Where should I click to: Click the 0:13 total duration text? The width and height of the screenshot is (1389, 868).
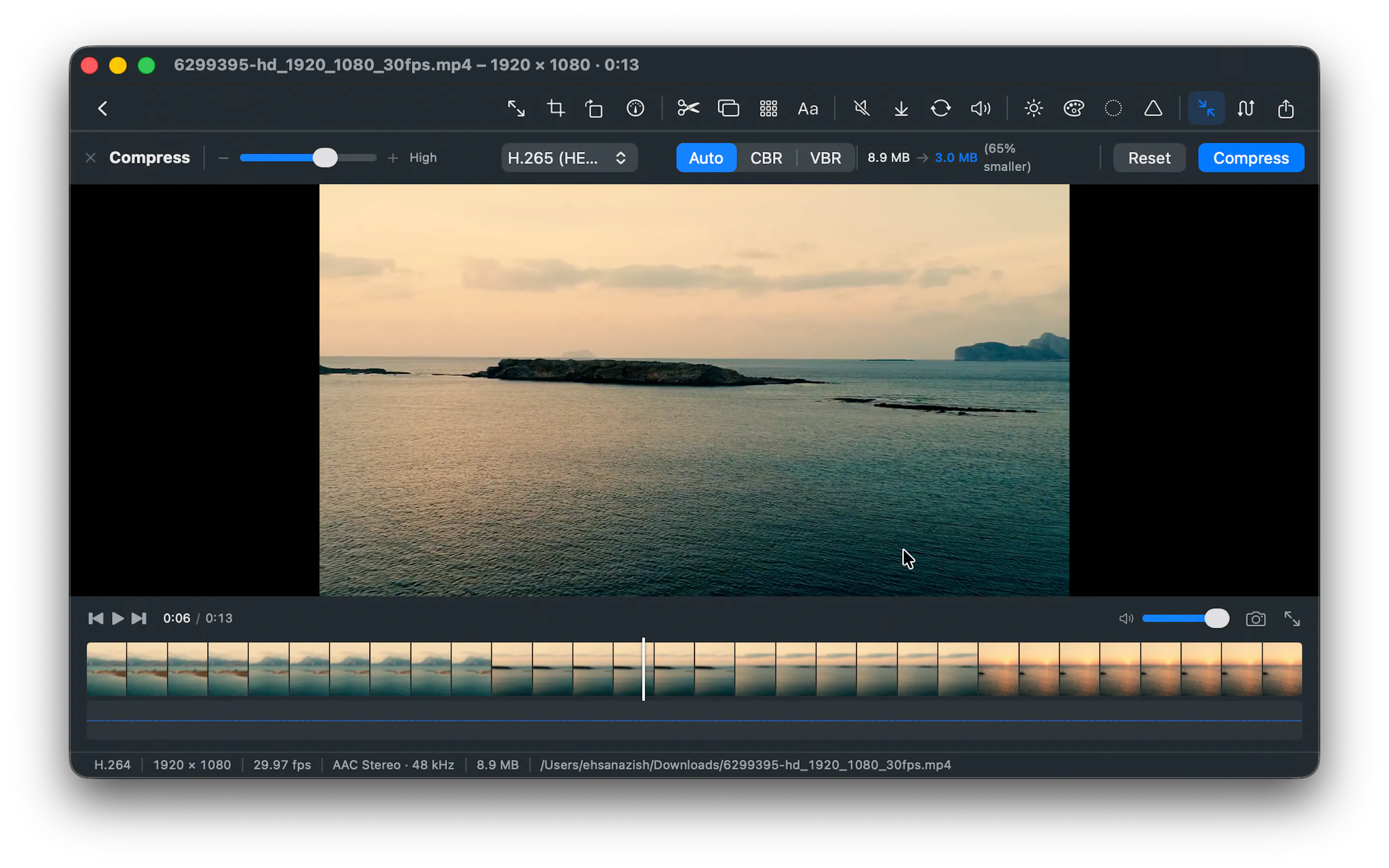pos(218,618)
